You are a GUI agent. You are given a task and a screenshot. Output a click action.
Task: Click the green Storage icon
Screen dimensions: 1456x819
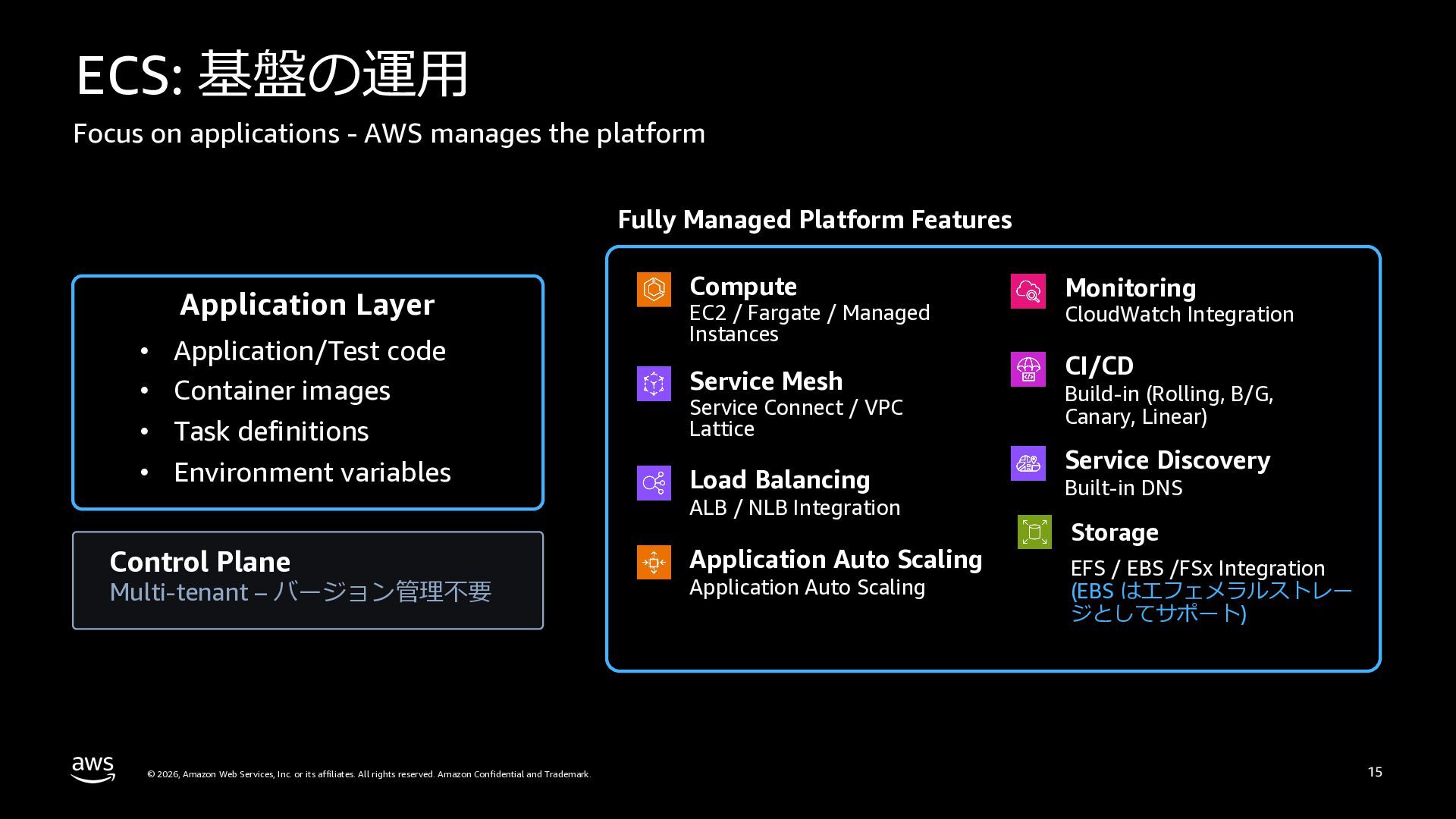point(1034,532)
